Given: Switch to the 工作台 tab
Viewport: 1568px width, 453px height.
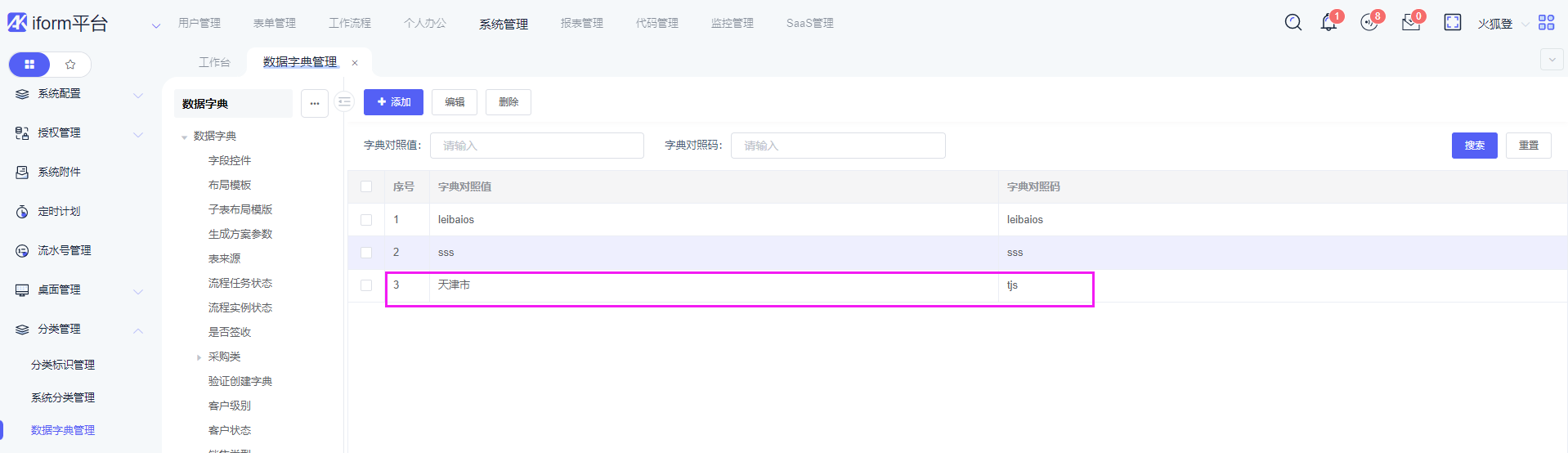Looking at the screenshot, I should (214, 63).
